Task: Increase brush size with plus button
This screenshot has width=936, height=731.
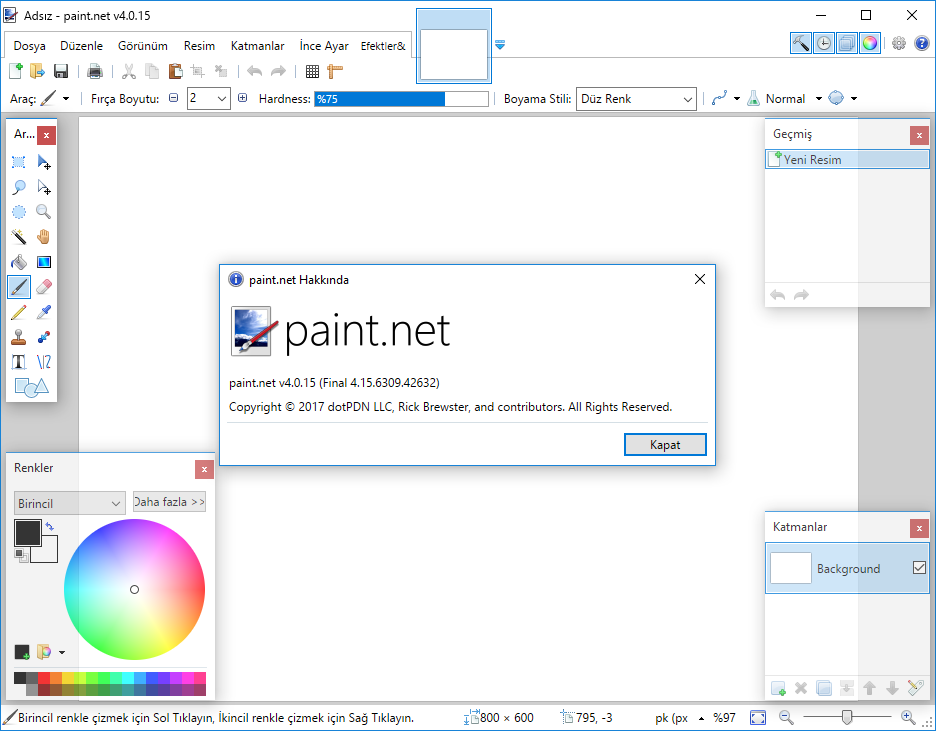Action: click(242, 98)
